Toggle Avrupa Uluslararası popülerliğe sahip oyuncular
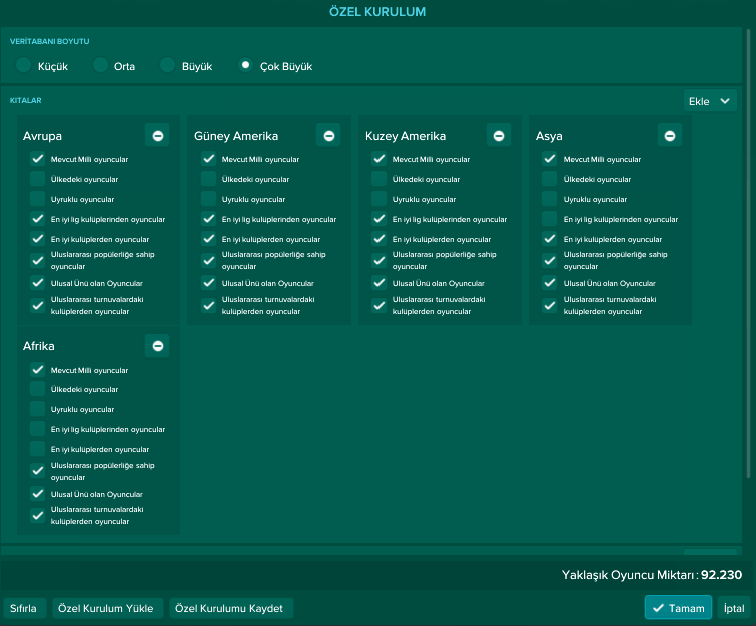Screen dimensions: 756x626 (x=38, y=260)
